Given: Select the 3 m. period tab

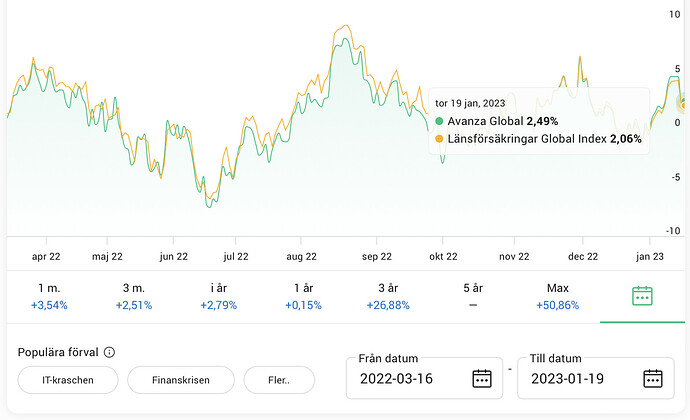Looking at the screenshot, I should pos(134,297).
